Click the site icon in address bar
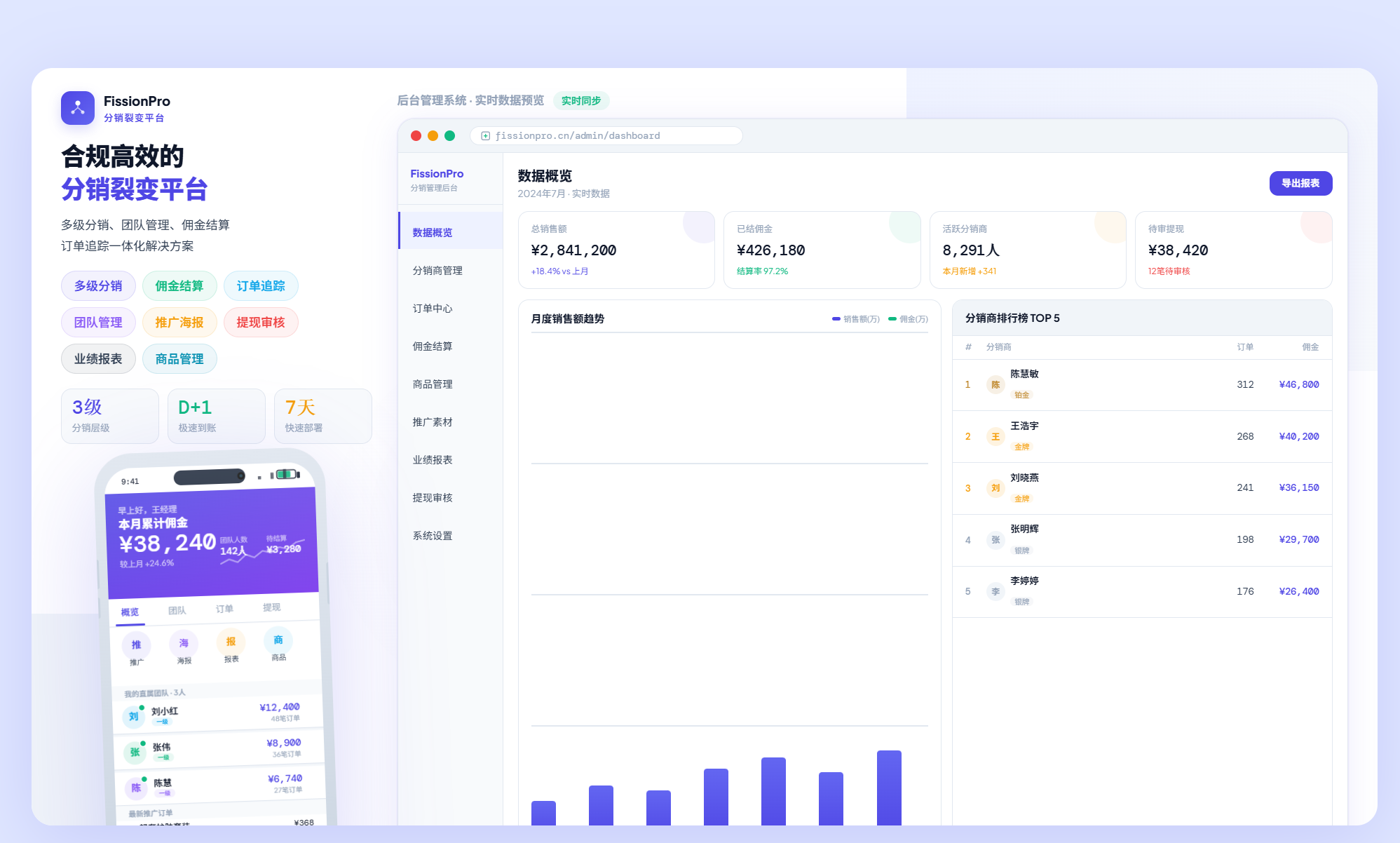 (x=485, y=136)
